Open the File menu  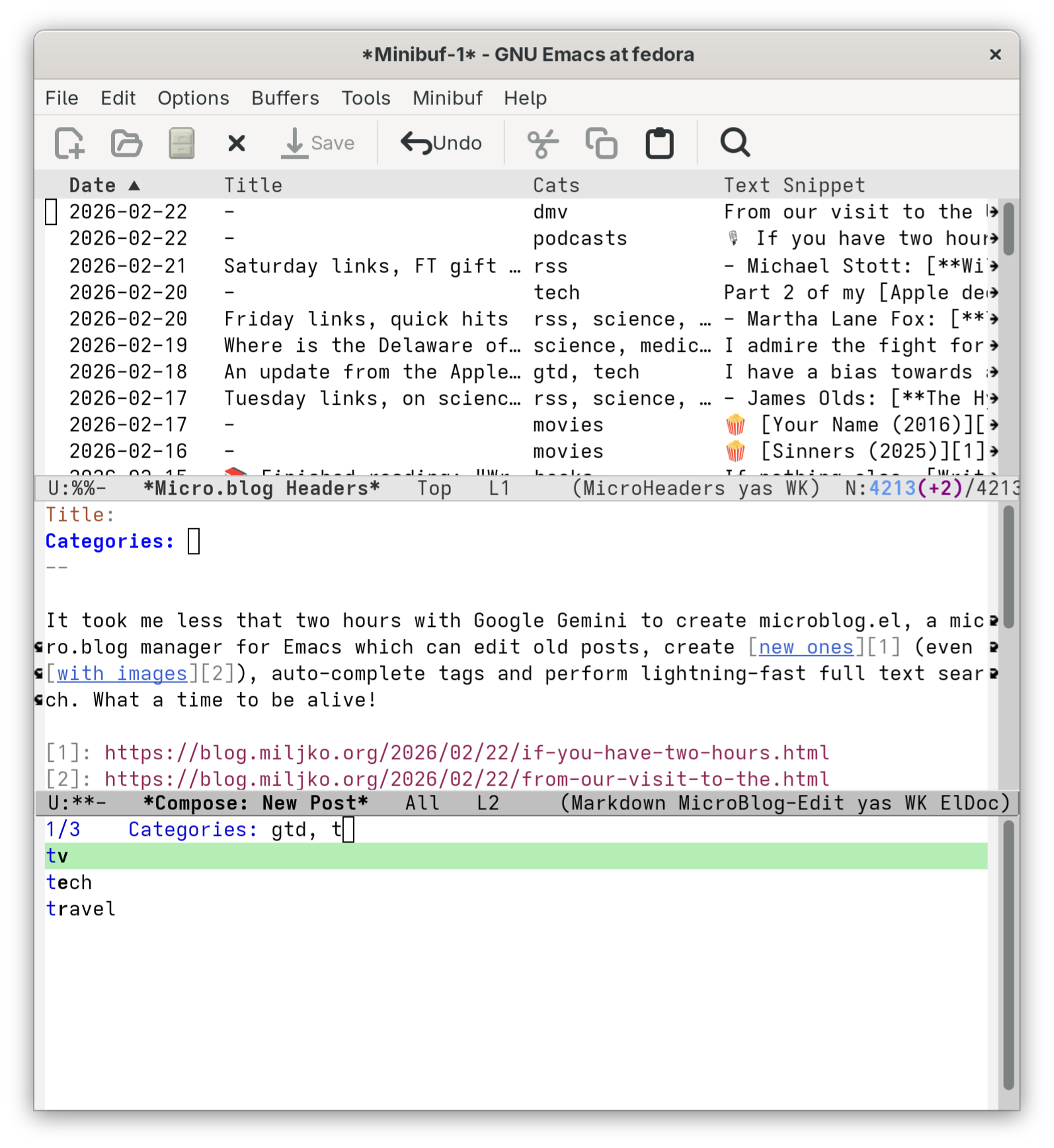coord(61,98)
